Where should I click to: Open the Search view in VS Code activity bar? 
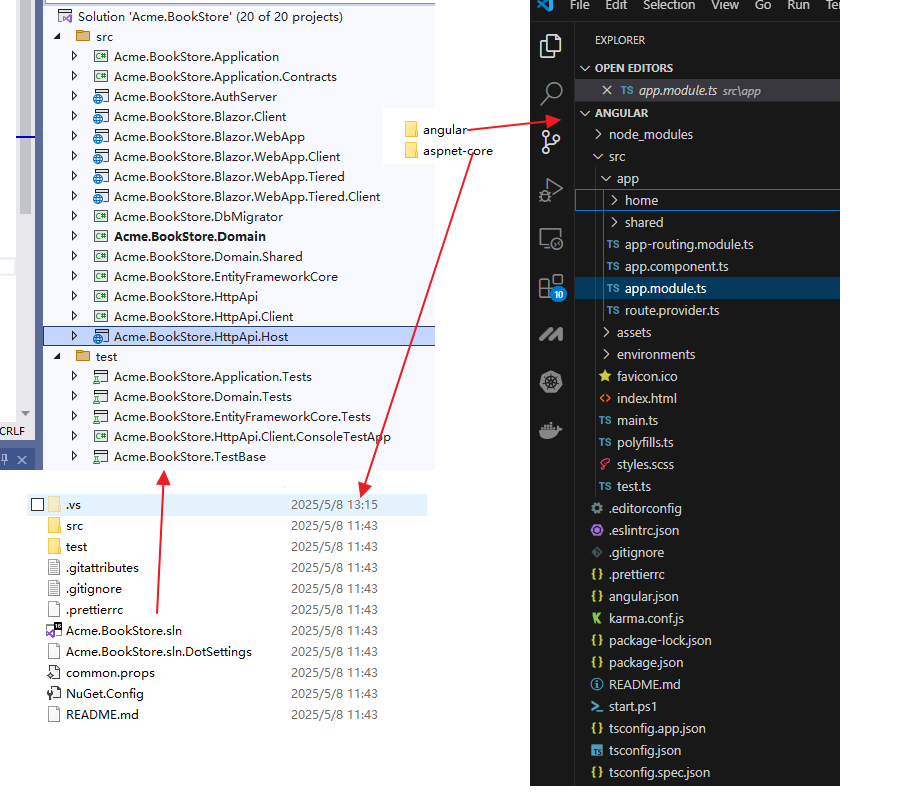pyautogui.click(x=551, y=93)
